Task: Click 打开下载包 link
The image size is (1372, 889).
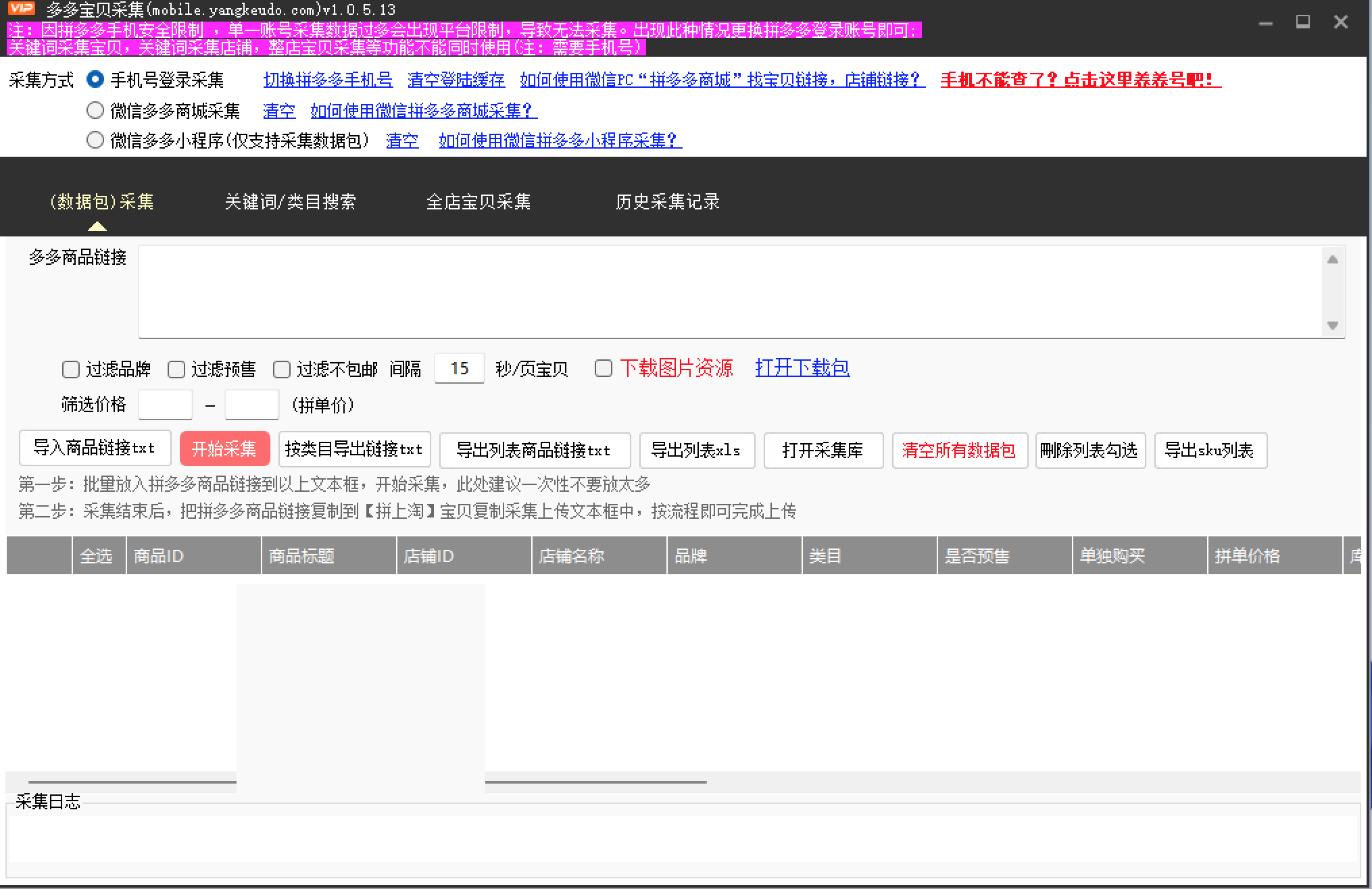Action: click(x=802, y=367)
